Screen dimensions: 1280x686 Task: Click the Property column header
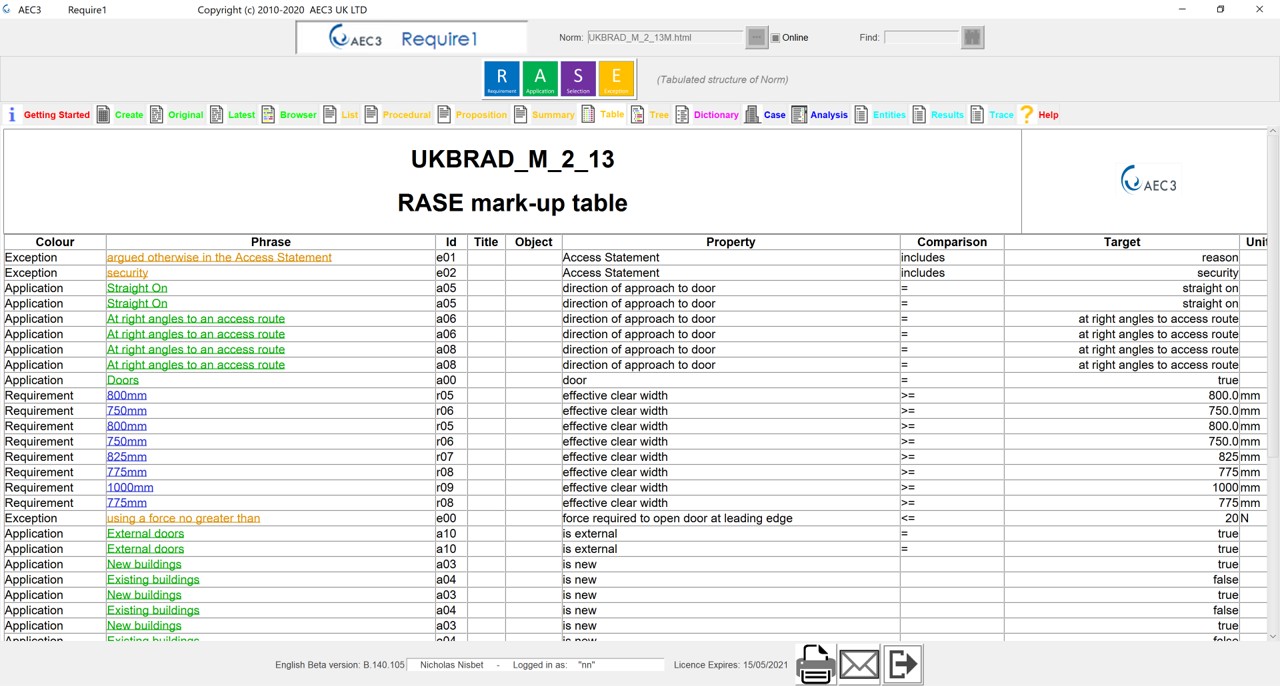coord(731,242)
